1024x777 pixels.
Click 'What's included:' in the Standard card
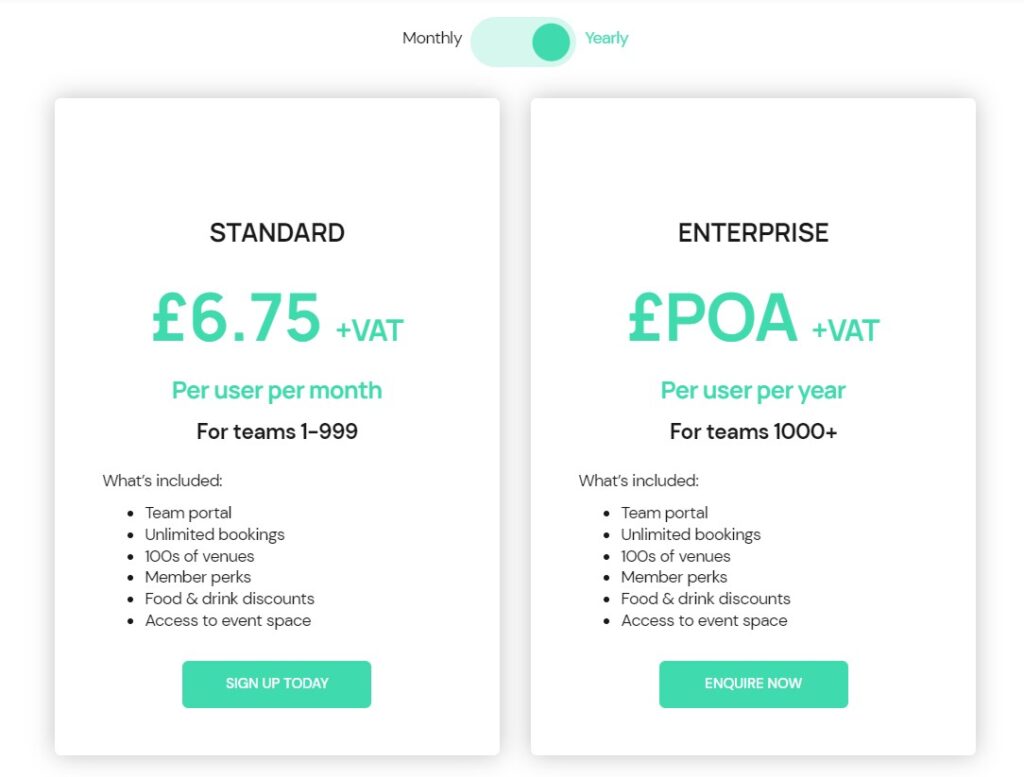click(162, 481)
